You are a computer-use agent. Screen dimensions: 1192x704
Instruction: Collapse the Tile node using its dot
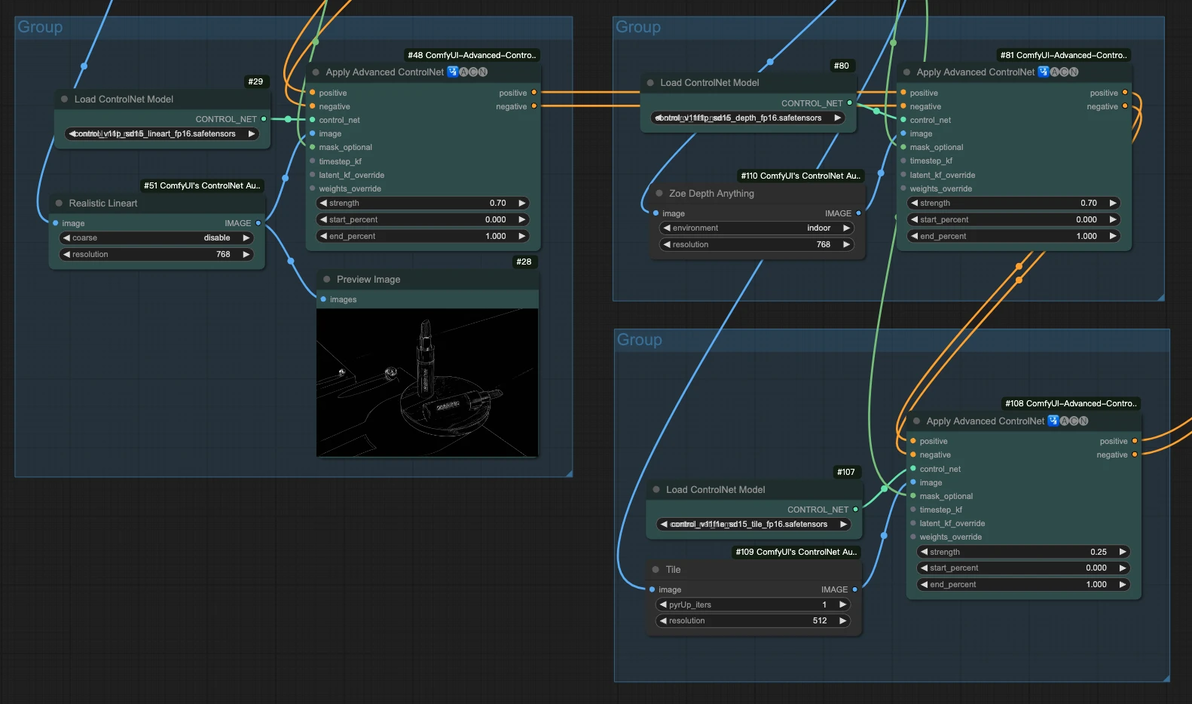pos(655,569)
